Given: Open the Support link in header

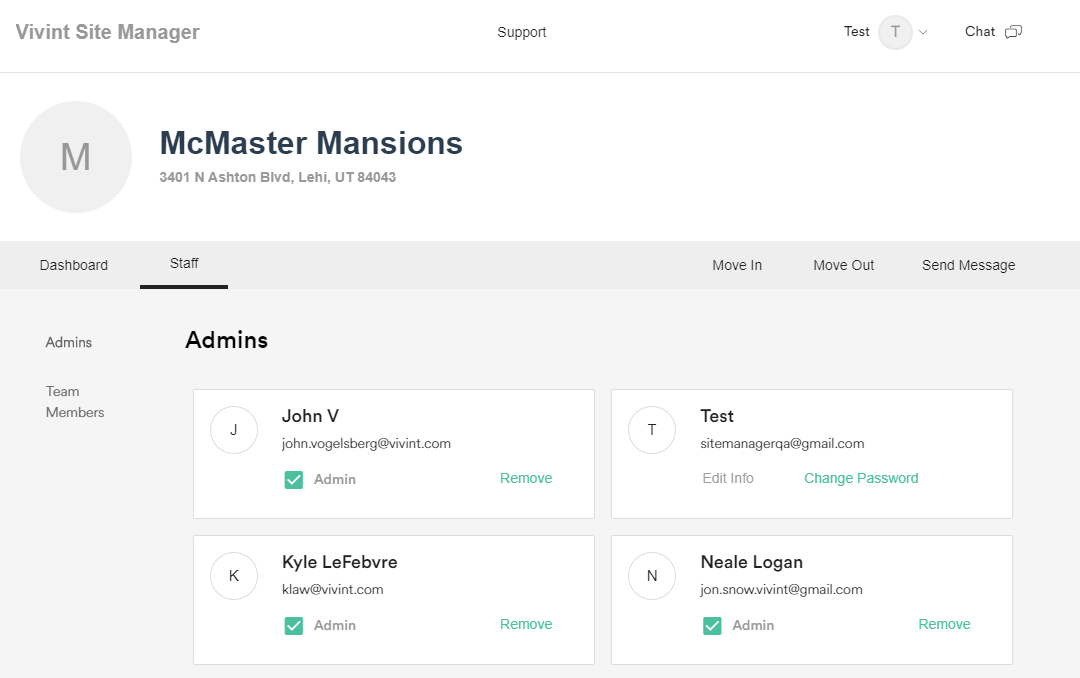Looking at the screenshot, I should click(x=522, y=32).
